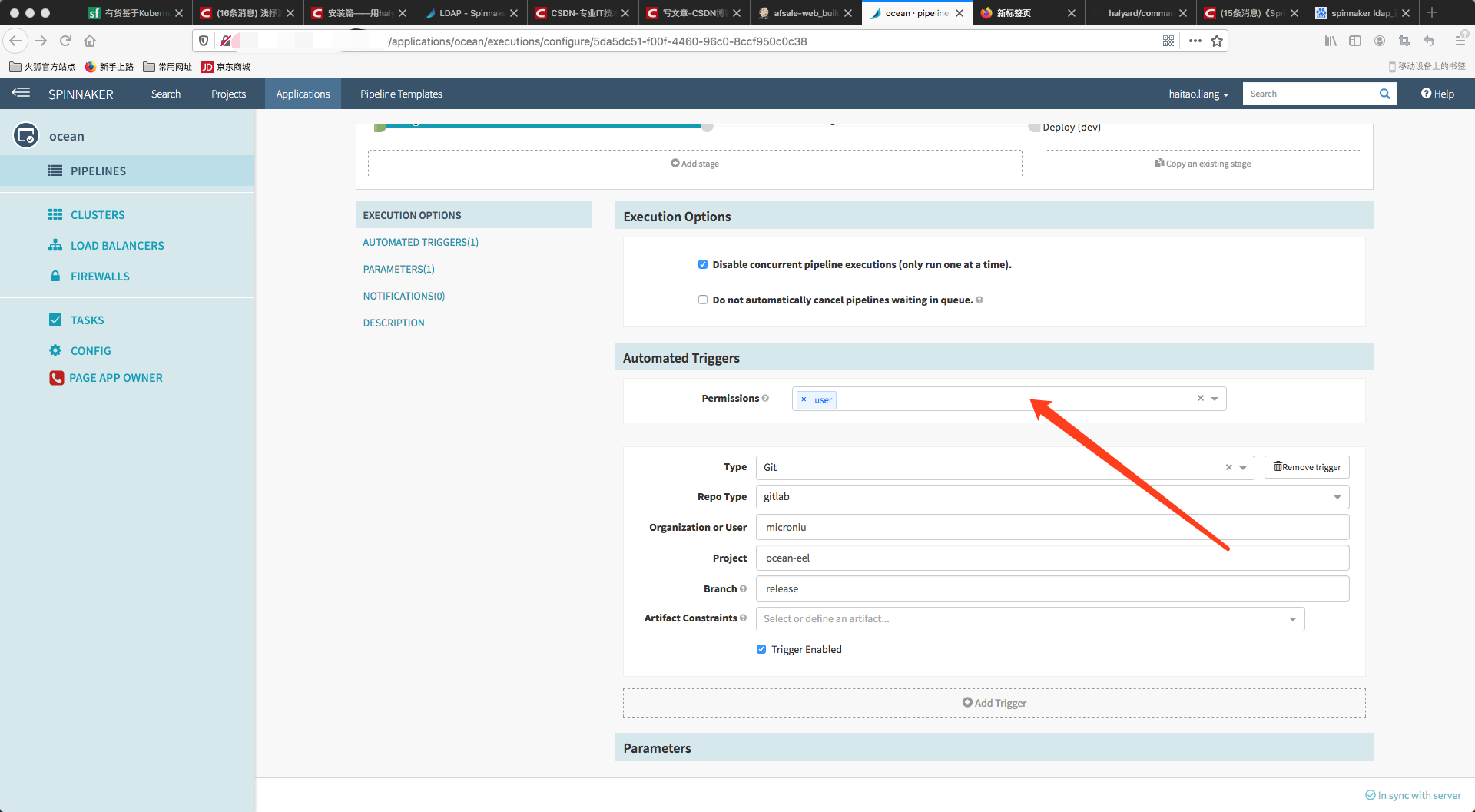Switch to the spinnaker ldap browser tab
Screen dimensions: 1475x812
[1362, 13]
